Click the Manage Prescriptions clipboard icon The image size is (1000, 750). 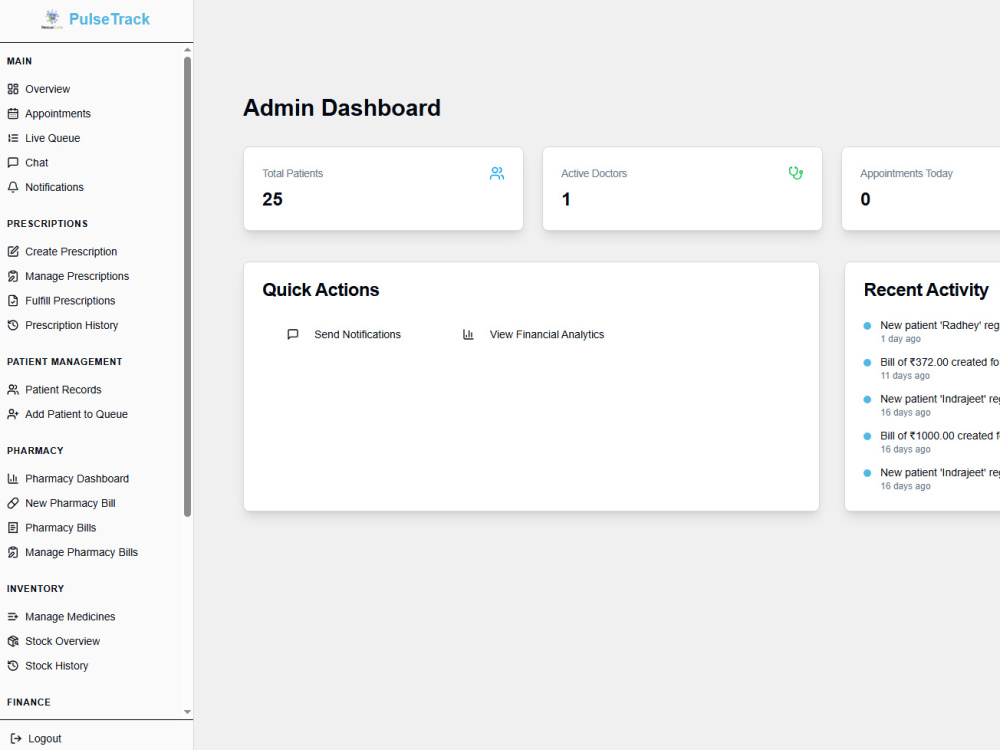click(13, 276)
